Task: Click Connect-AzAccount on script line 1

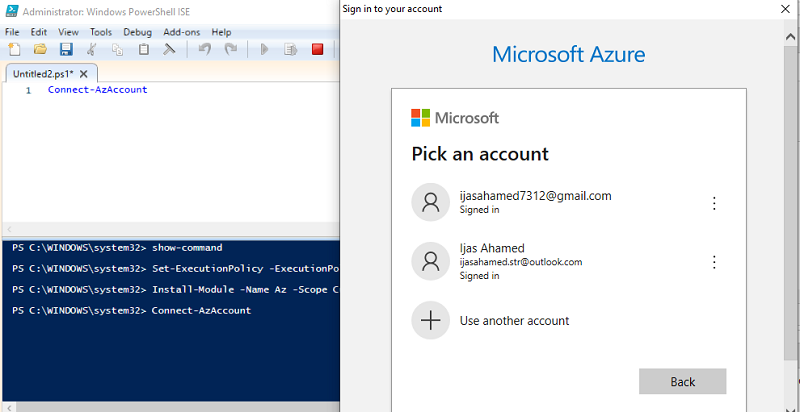Action: click(x=97, y=90)
